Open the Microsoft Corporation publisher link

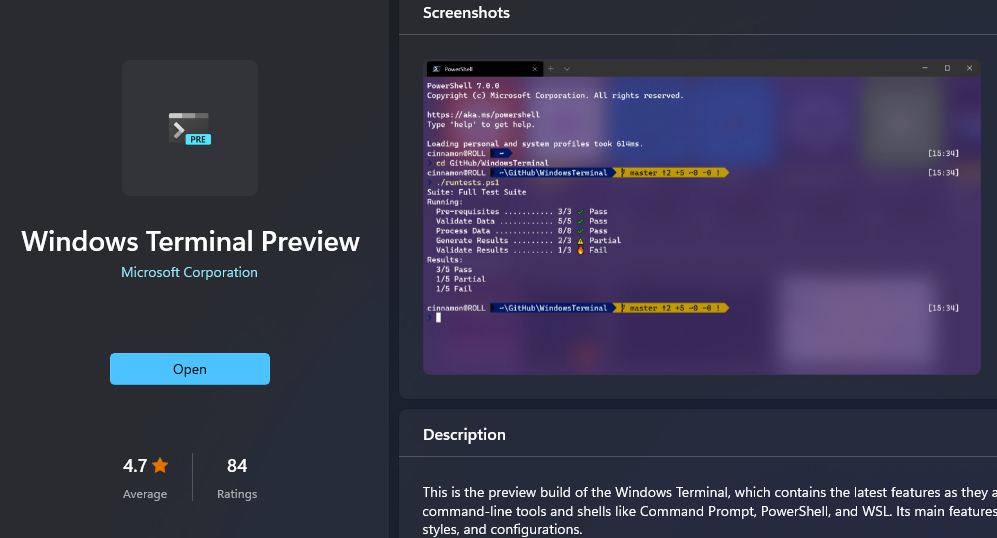189,272
